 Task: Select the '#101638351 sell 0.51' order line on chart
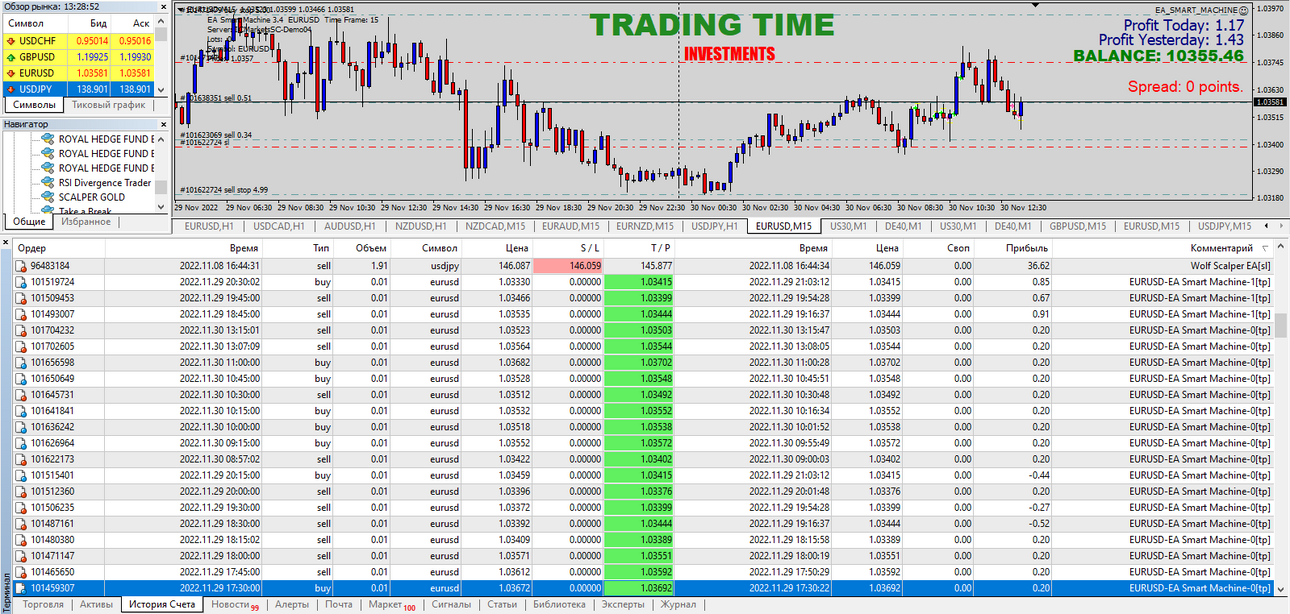(x=216, y=99)
